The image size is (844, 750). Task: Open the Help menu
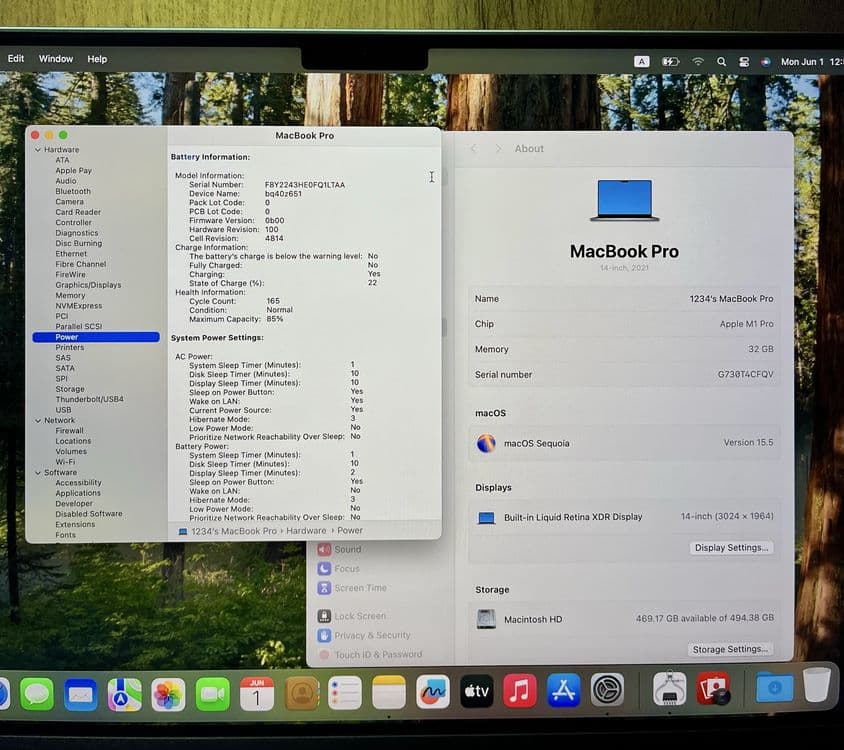(97, 59)
